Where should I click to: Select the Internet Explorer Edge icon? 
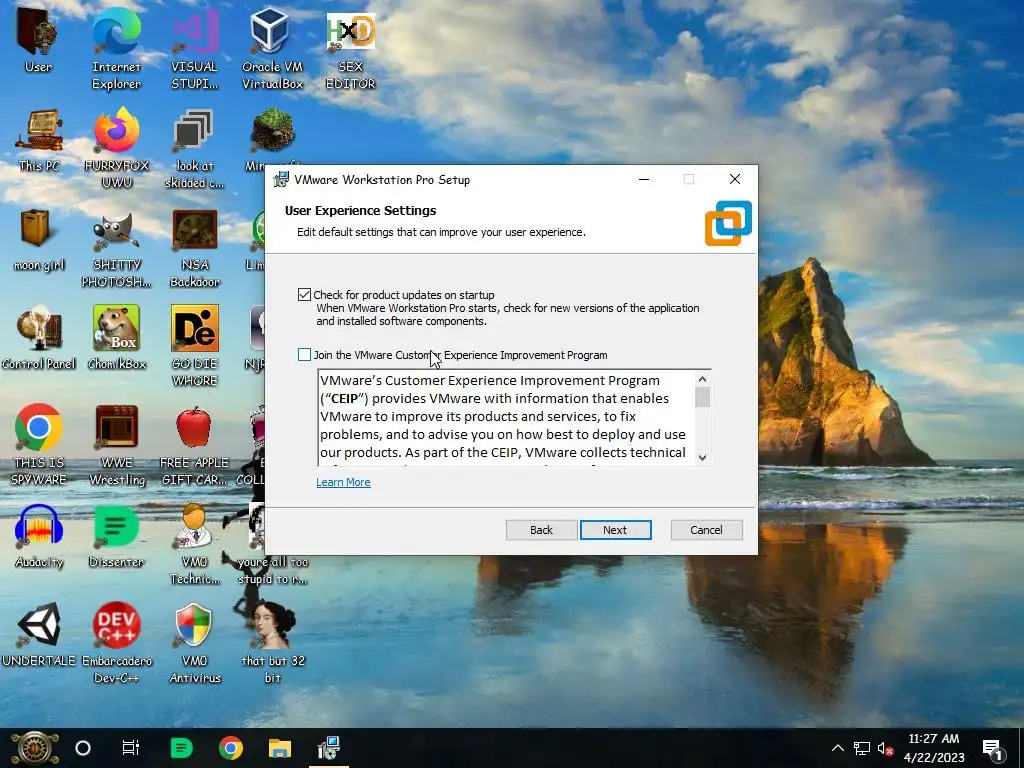[x=116, y=47]
